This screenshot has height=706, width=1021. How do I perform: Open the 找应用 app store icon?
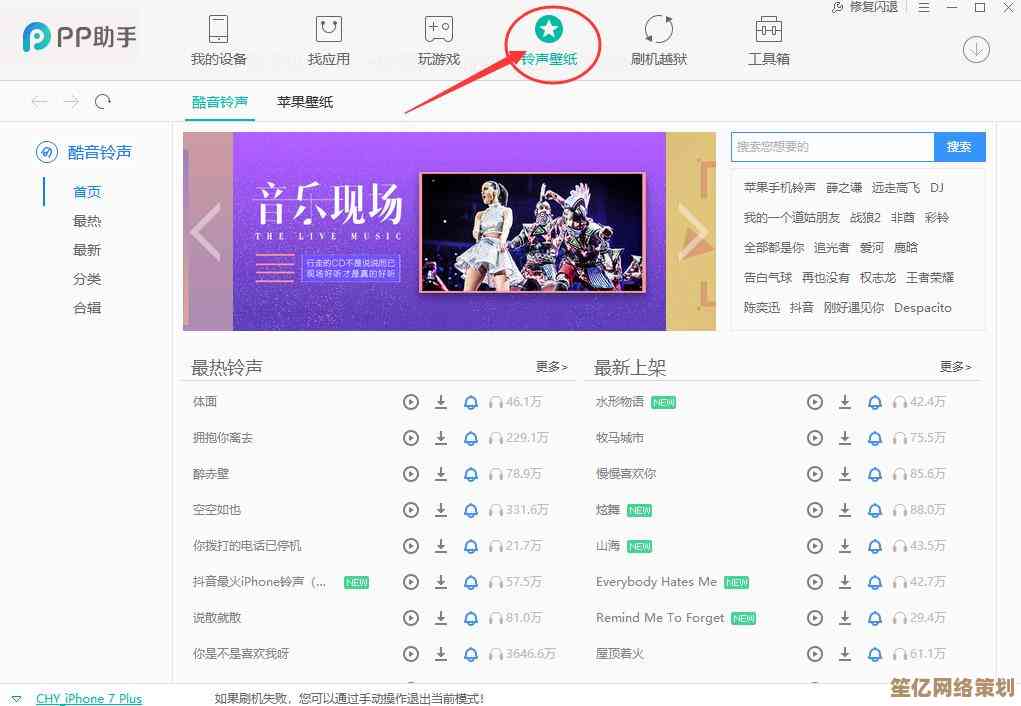tap(328, 30)
